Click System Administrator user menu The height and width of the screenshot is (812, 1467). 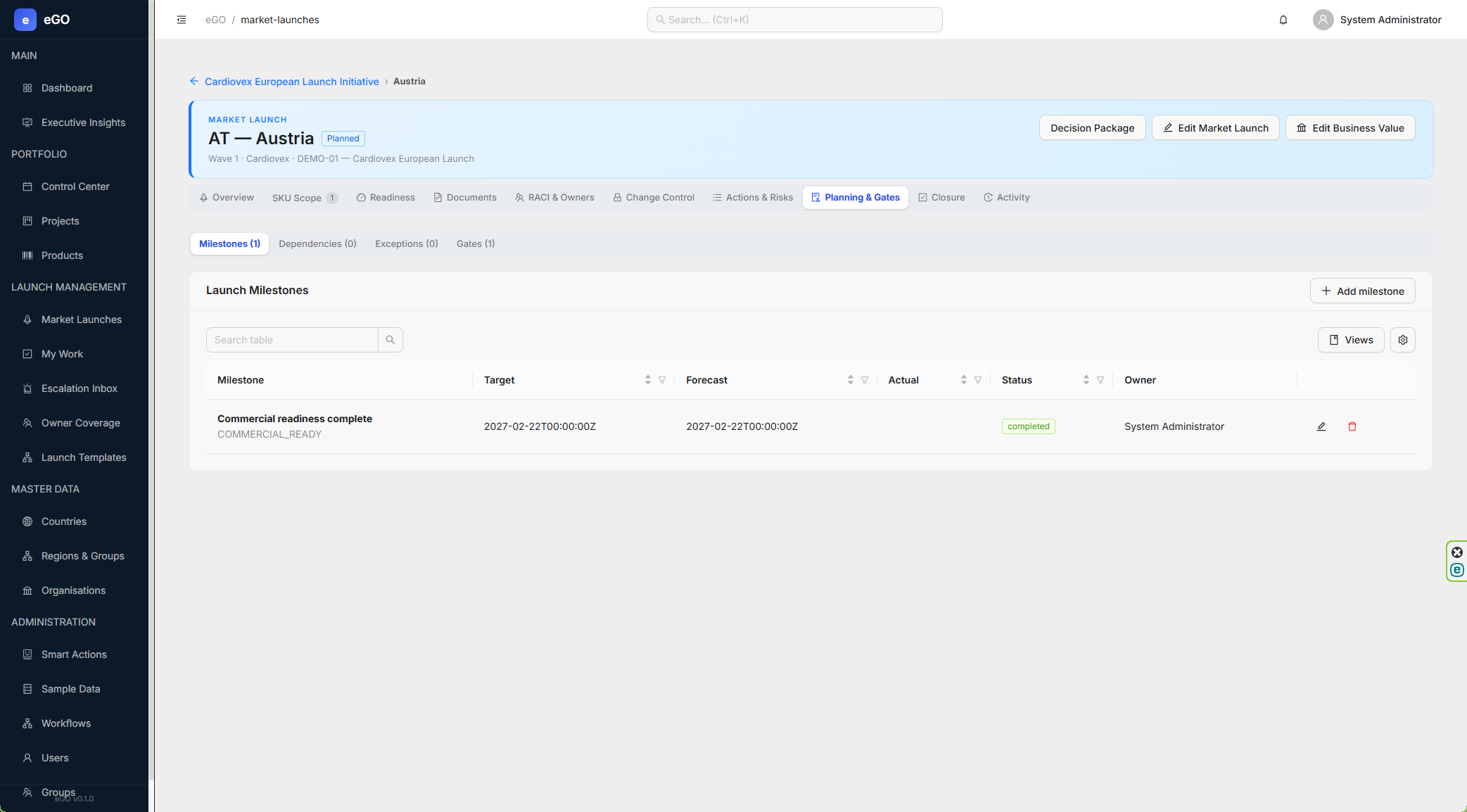[1378, 20]
